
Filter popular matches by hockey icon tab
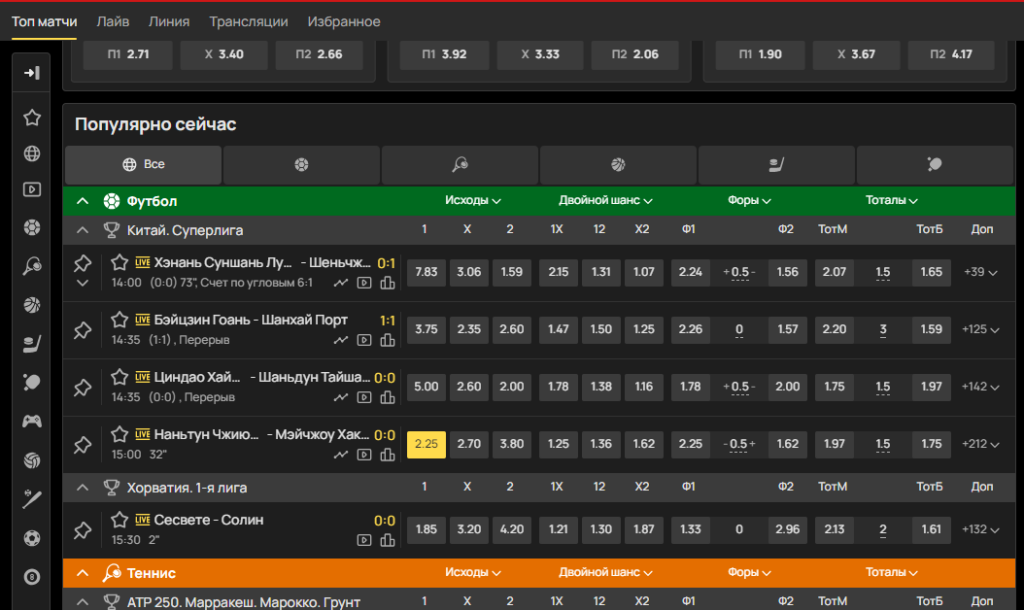[776, 165]
